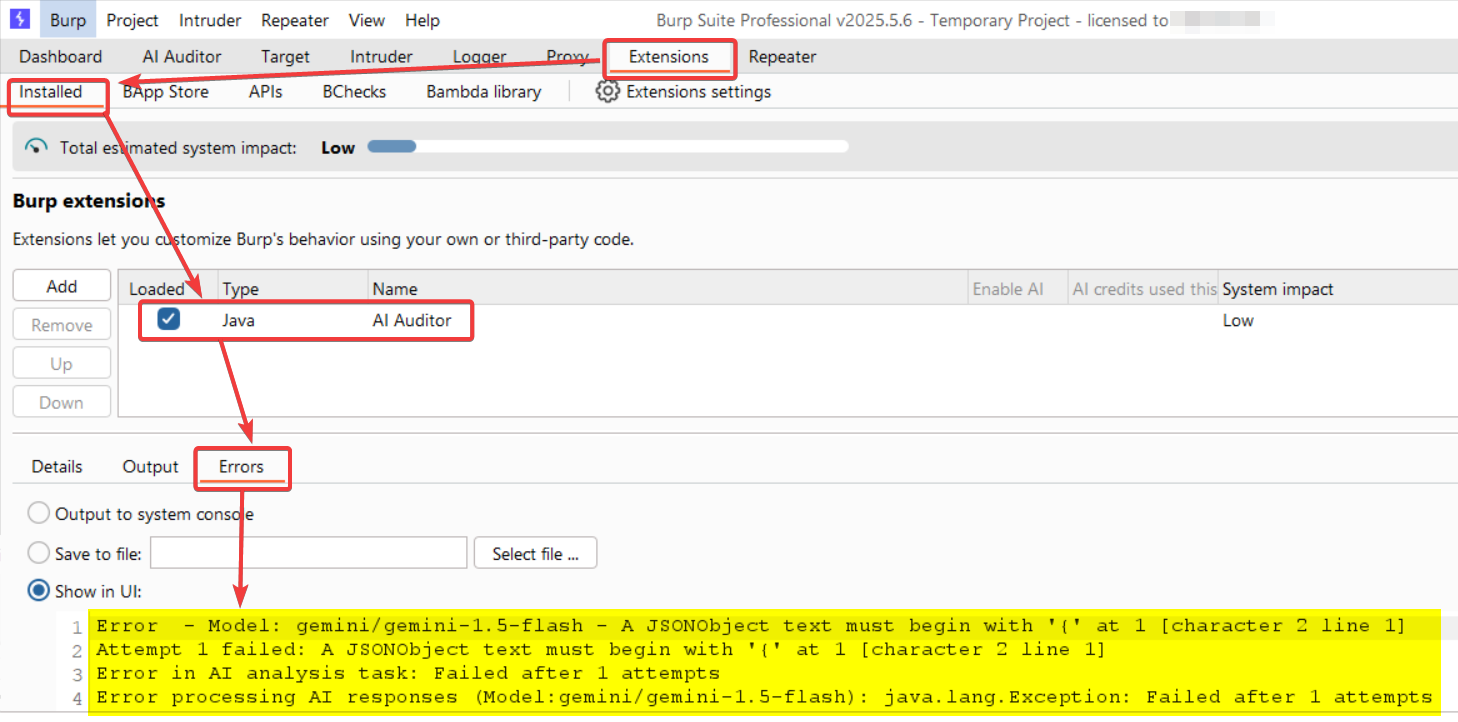
Task: Switch to the Repeater tab
Action: (783, 57)
